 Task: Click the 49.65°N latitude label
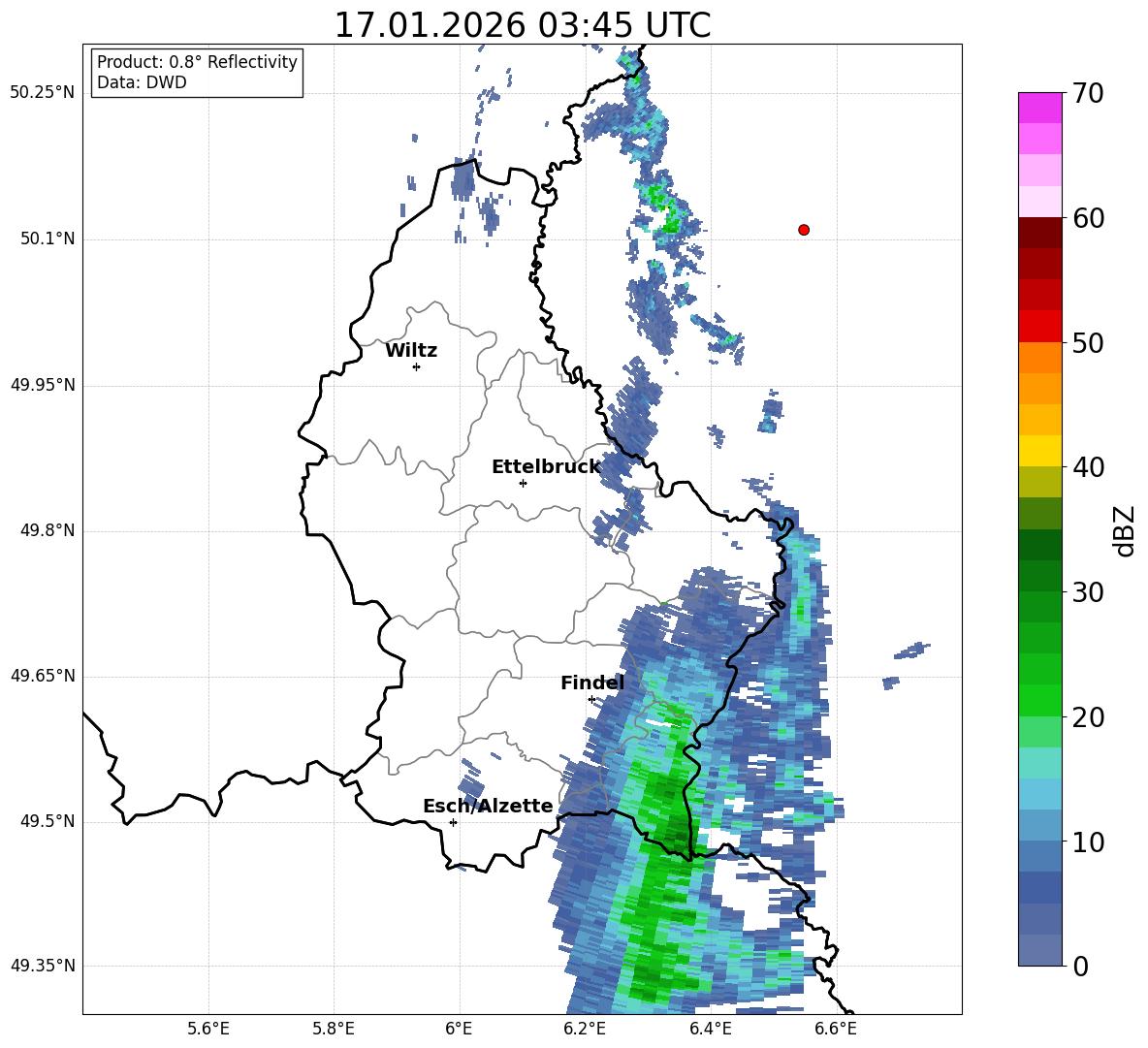pyautogui.click(x=43, y=675)
